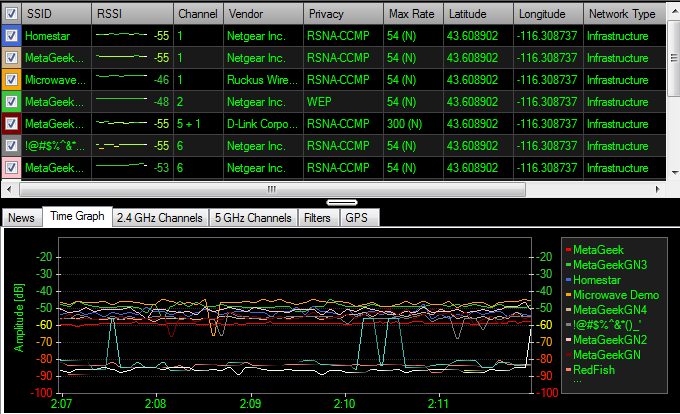This screenshot has width=680, height=414.
Task: Click the D-Link Corpo... vendor cell
Action: coord(263,124)
